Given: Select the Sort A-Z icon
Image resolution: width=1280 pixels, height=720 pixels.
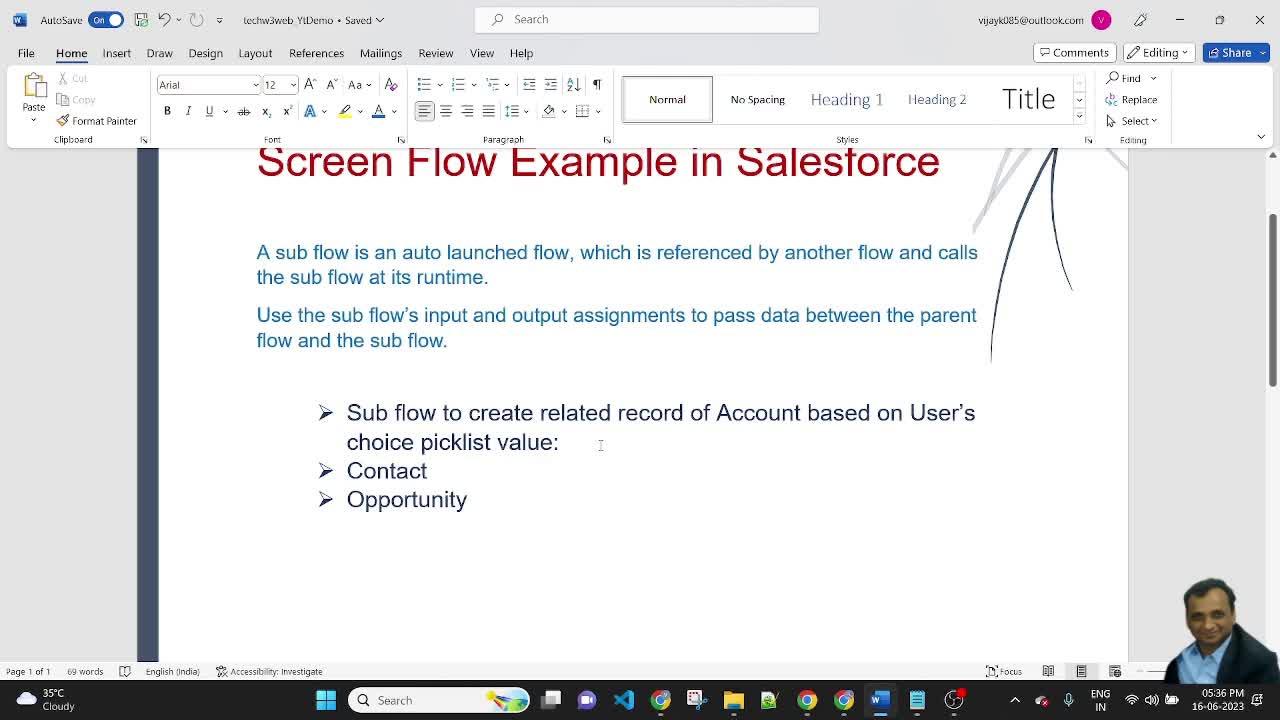Looking at the screenshot, I should 574,85.
